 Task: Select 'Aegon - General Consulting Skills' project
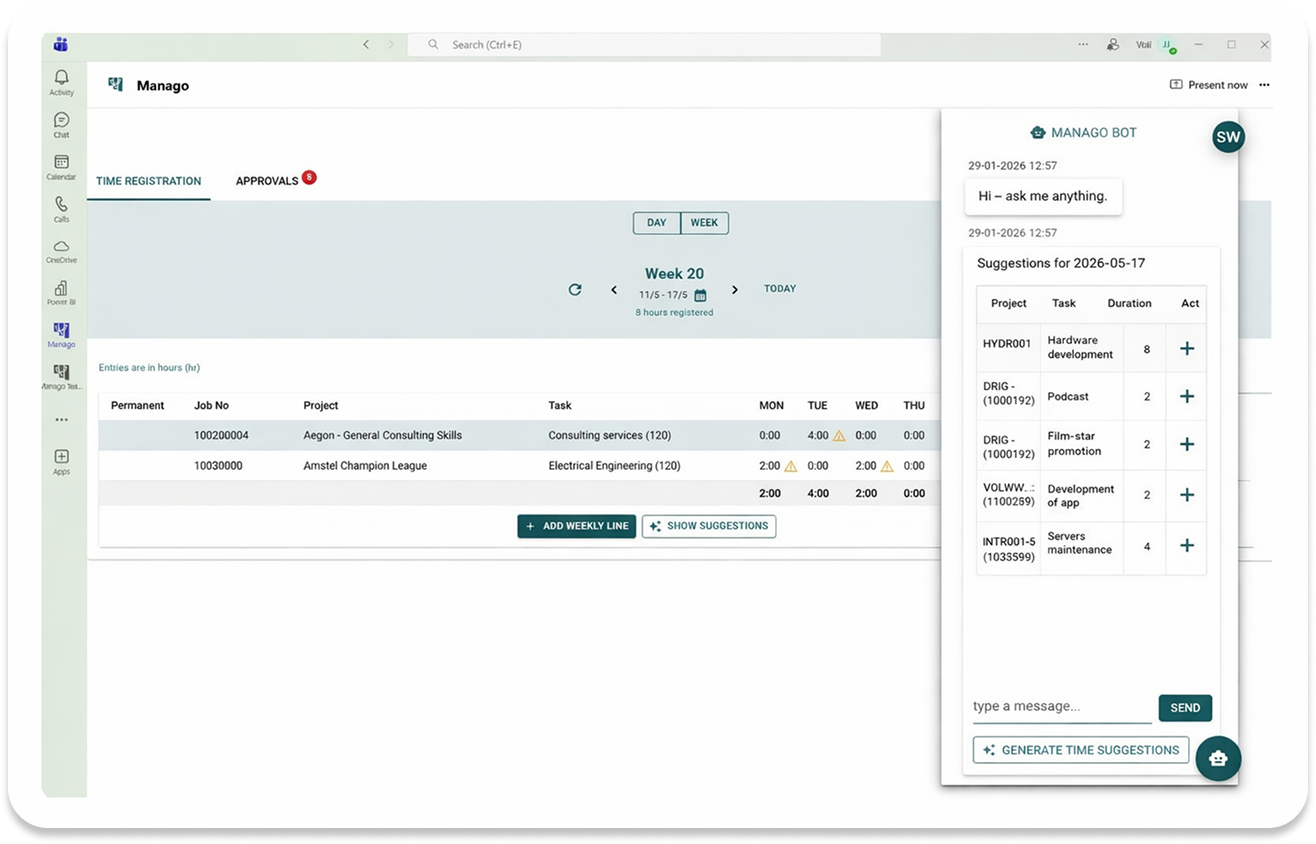(382, 436)
